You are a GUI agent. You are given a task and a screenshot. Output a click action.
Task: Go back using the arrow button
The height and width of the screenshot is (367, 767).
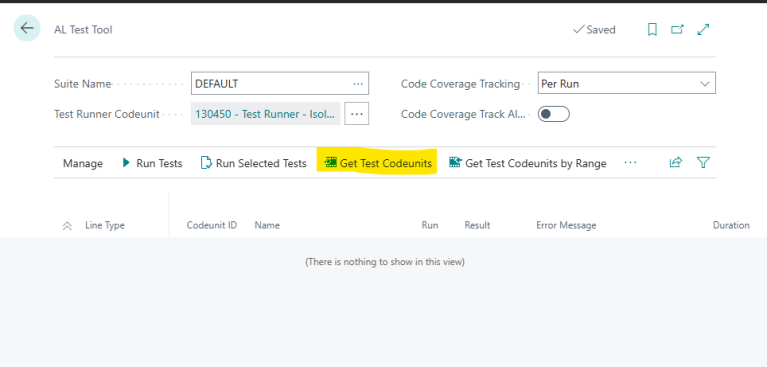pyautogui.click(x=27, y=28)
